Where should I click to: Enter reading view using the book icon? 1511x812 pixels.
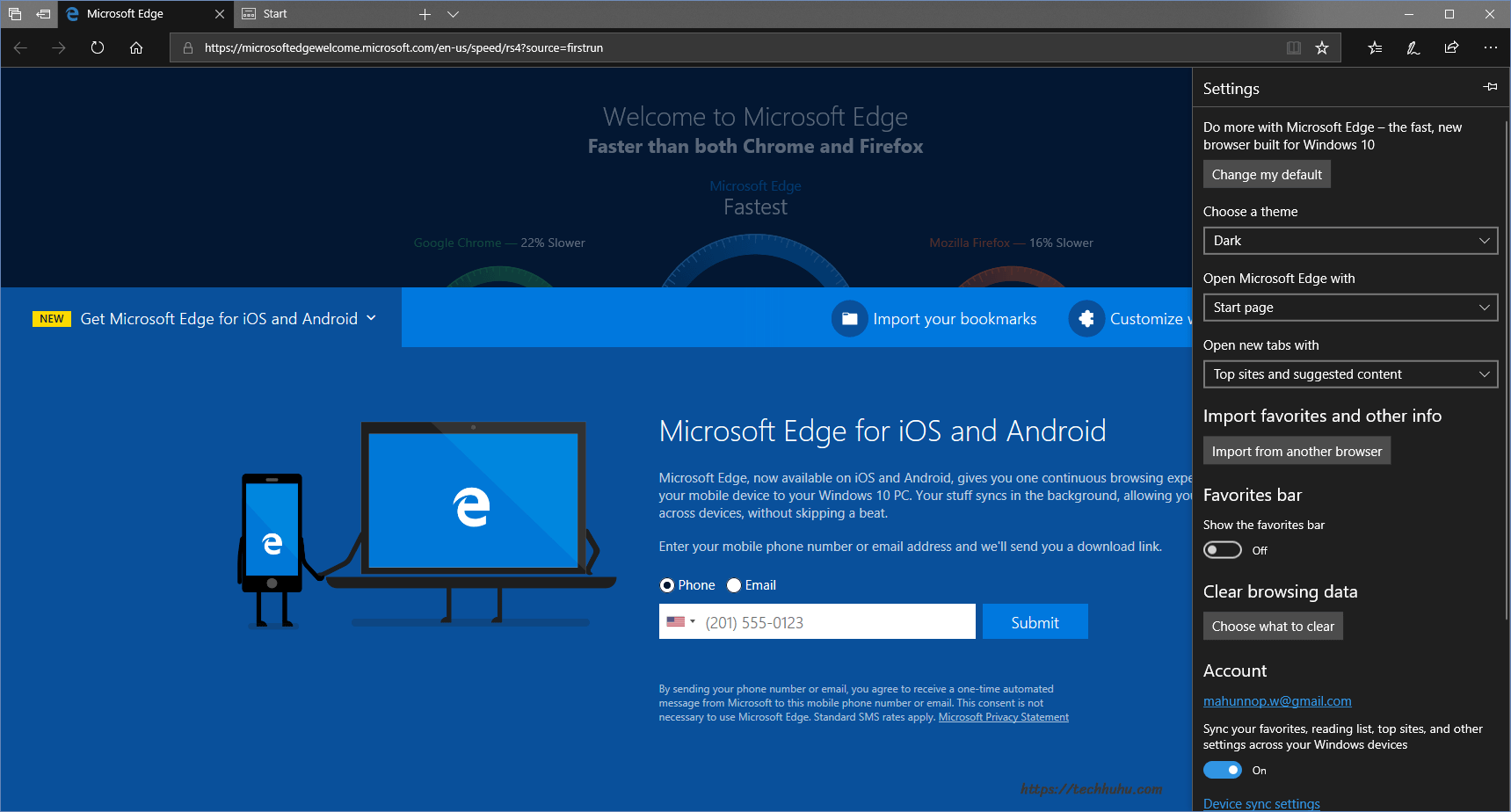[1293, 48]
